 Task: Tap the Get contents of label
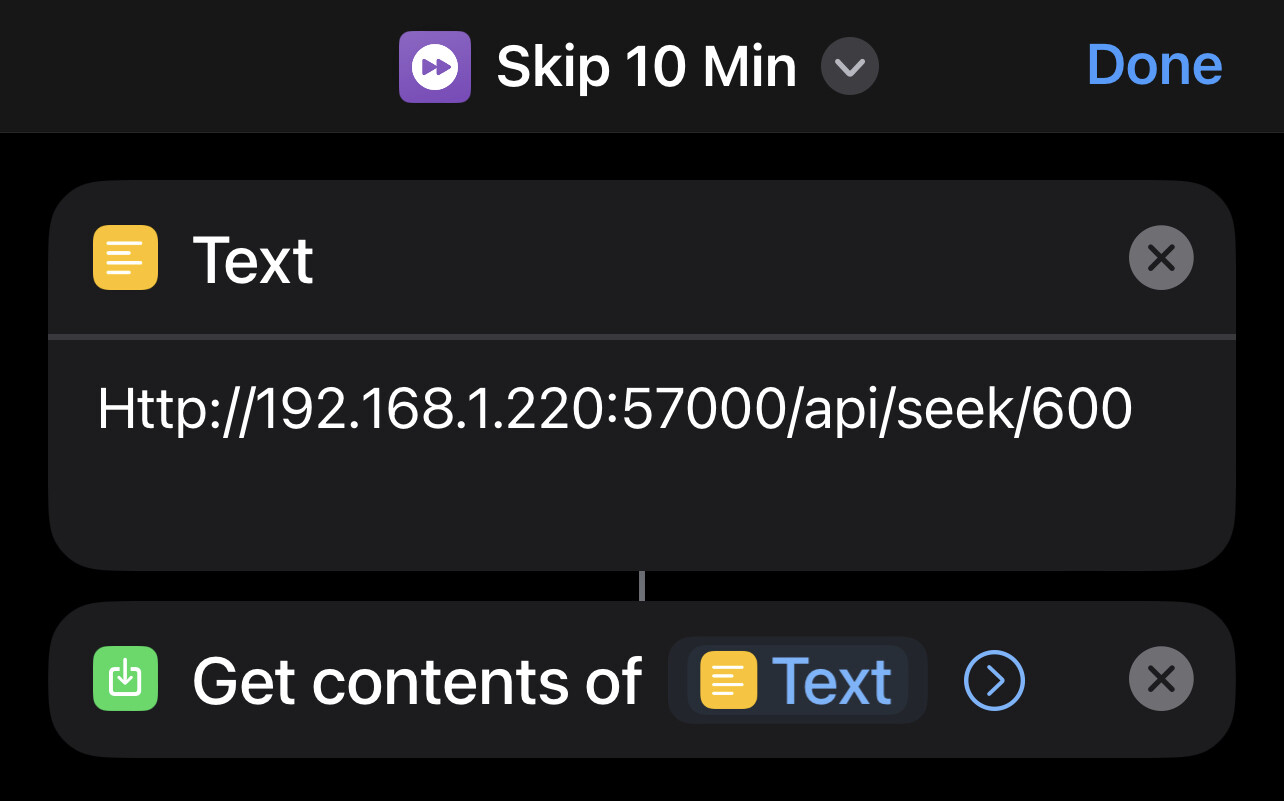(x=416, y=681)
